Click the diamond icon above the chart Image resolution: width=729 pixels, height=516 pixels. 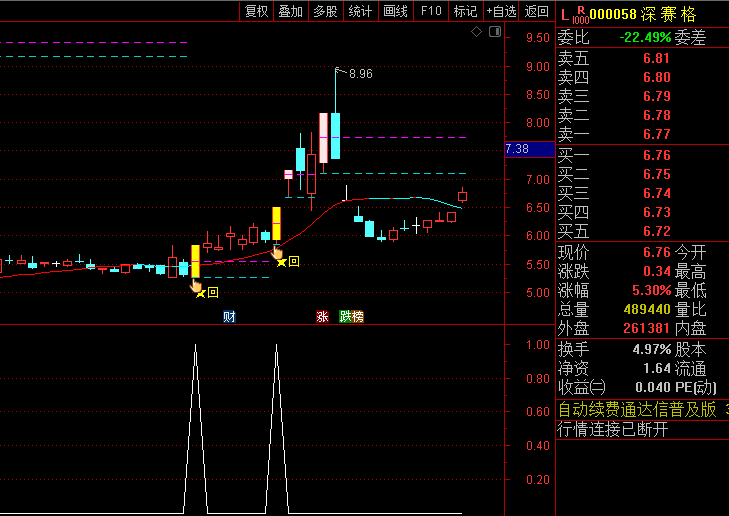(x=478, y=33)
